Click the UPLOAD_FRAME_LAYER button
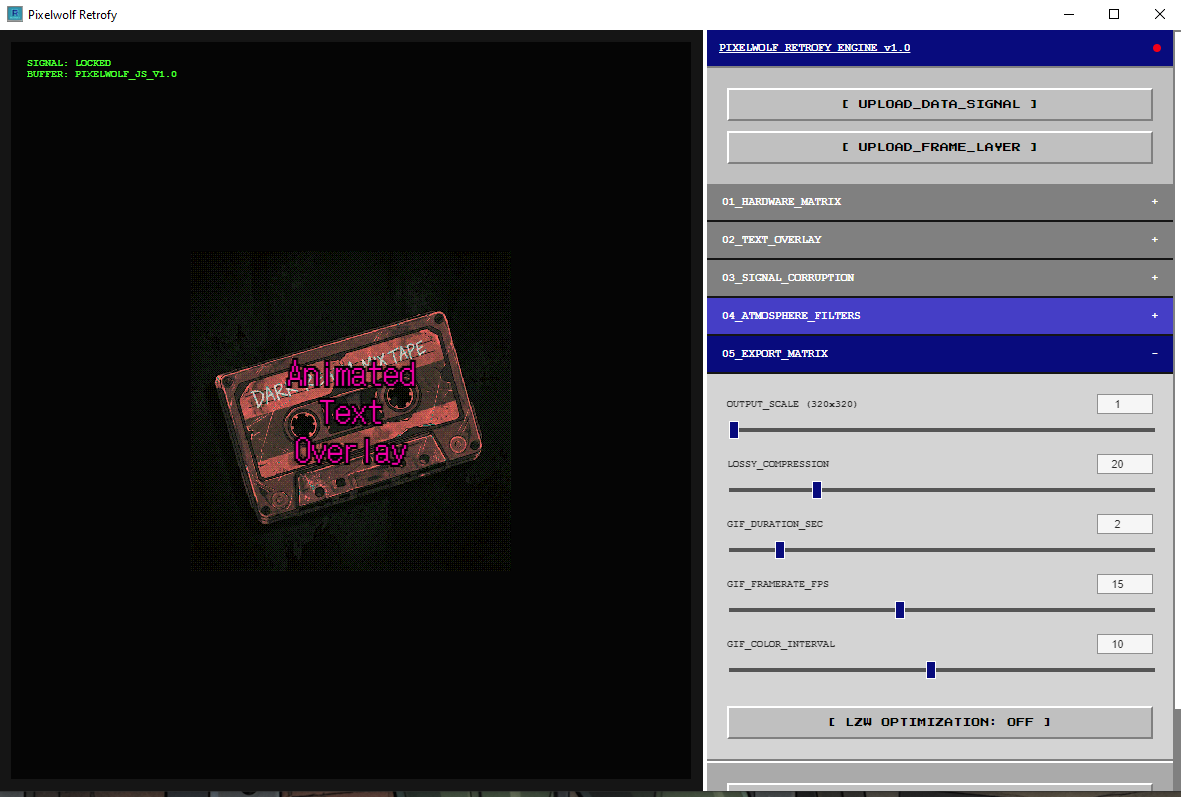Viewport: 1181px width, 797px height. (939, 147)
